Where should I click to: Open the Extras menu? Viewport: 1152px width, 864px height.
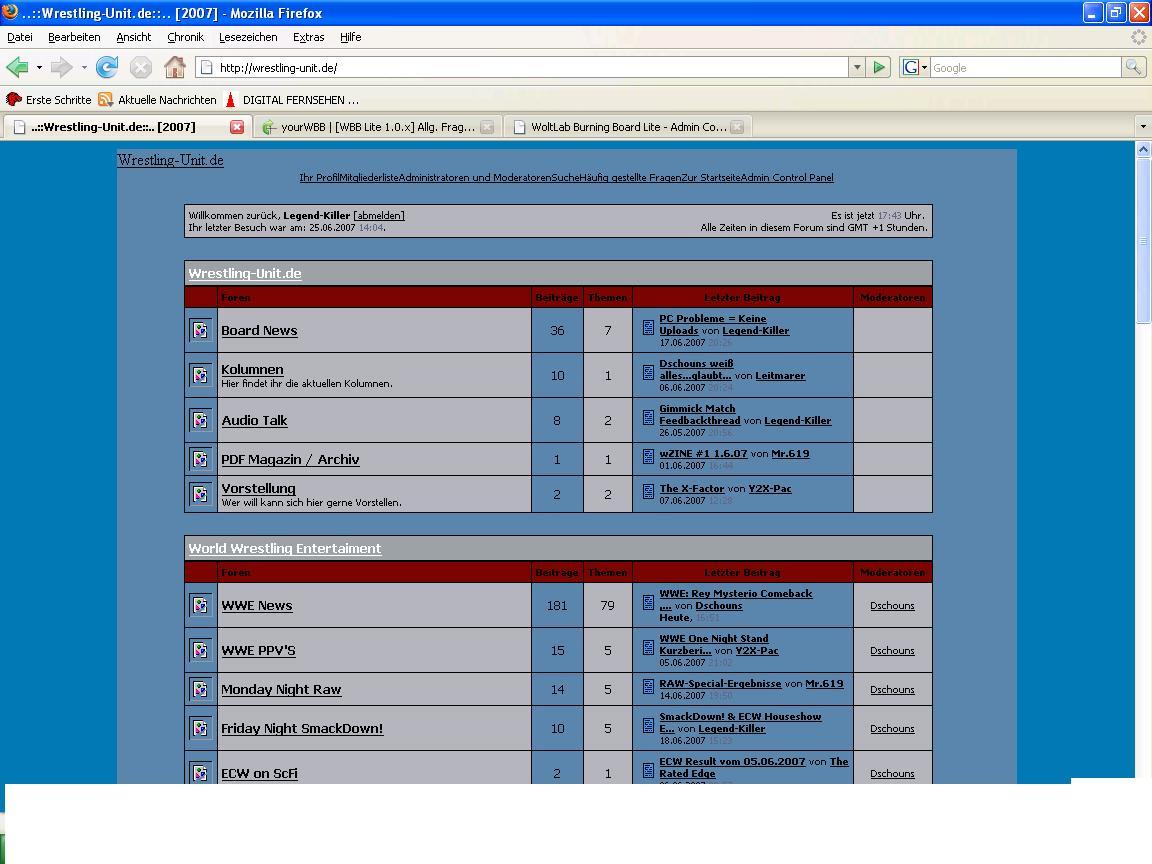point(309,37)
